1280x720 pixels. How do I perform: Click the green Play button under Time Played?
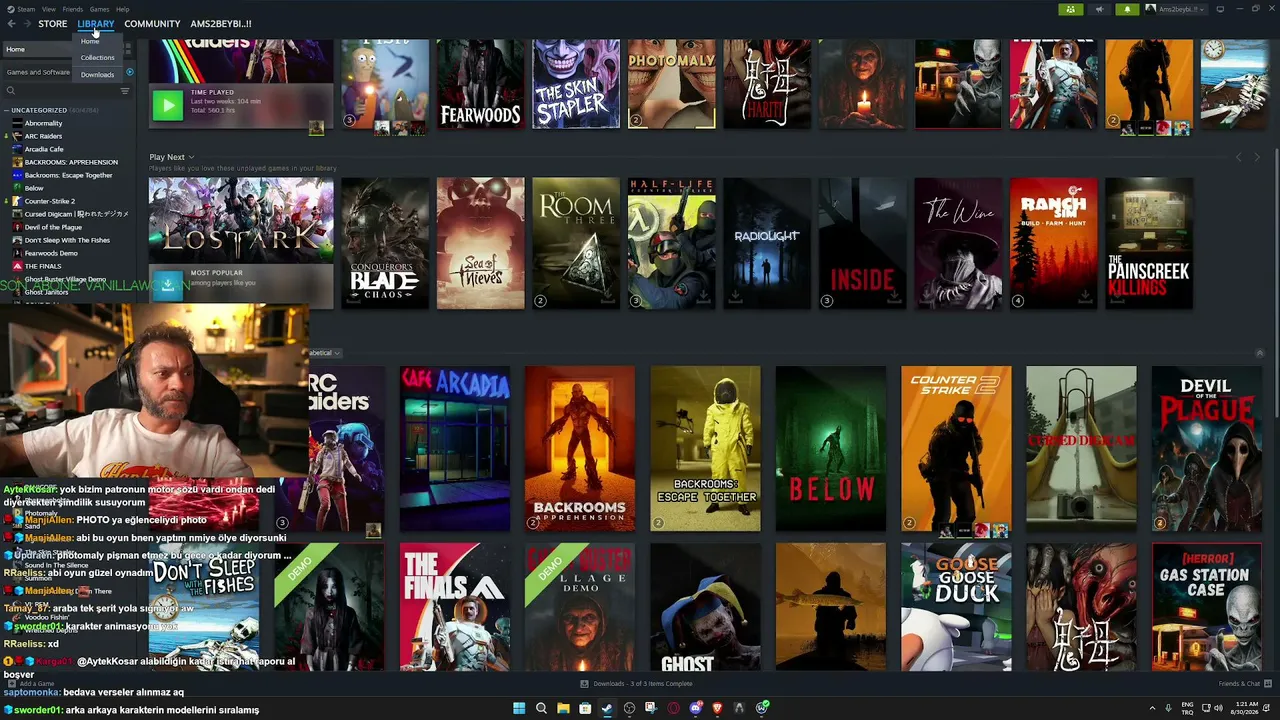(x=167, y=105)
